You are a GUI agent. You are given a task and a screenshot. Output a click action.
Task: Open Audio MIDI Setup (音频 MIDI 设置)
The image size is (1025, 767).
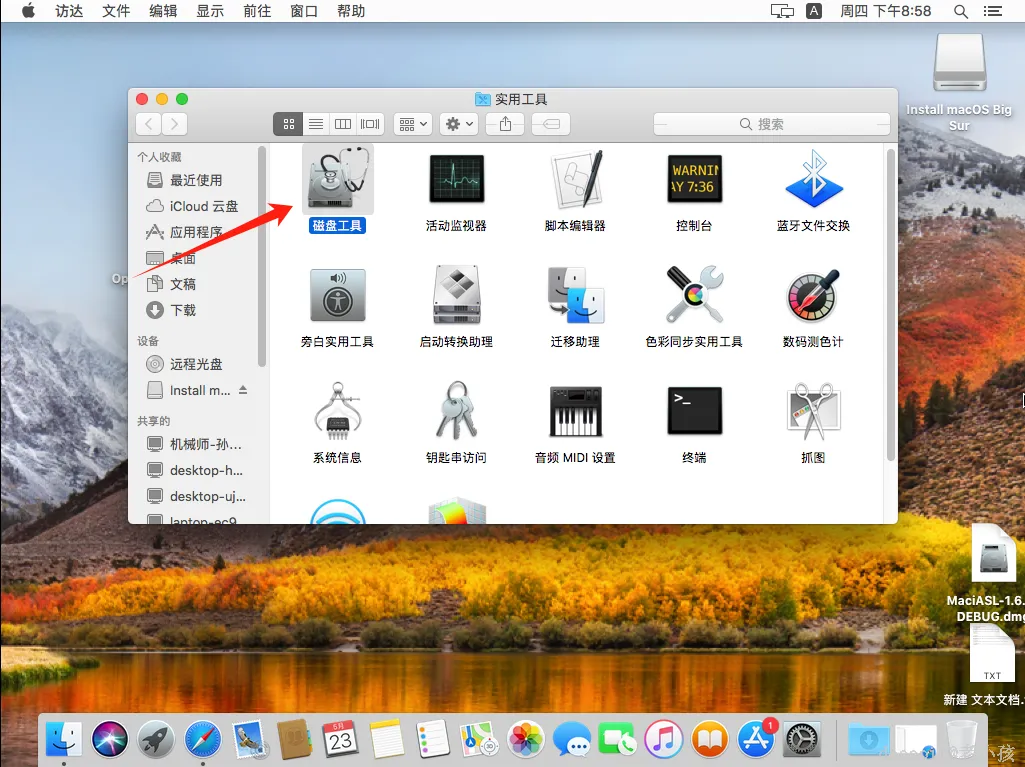[x=575, y=411]
